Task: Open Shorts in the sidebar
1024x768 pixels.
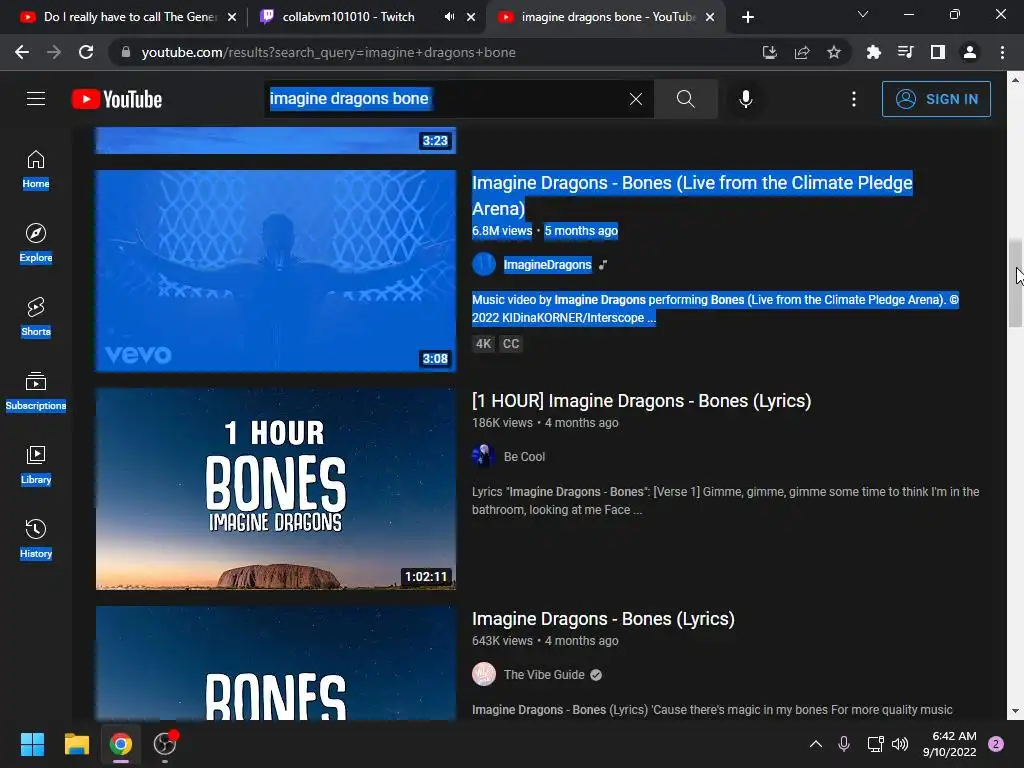Action: coord(36,317)
